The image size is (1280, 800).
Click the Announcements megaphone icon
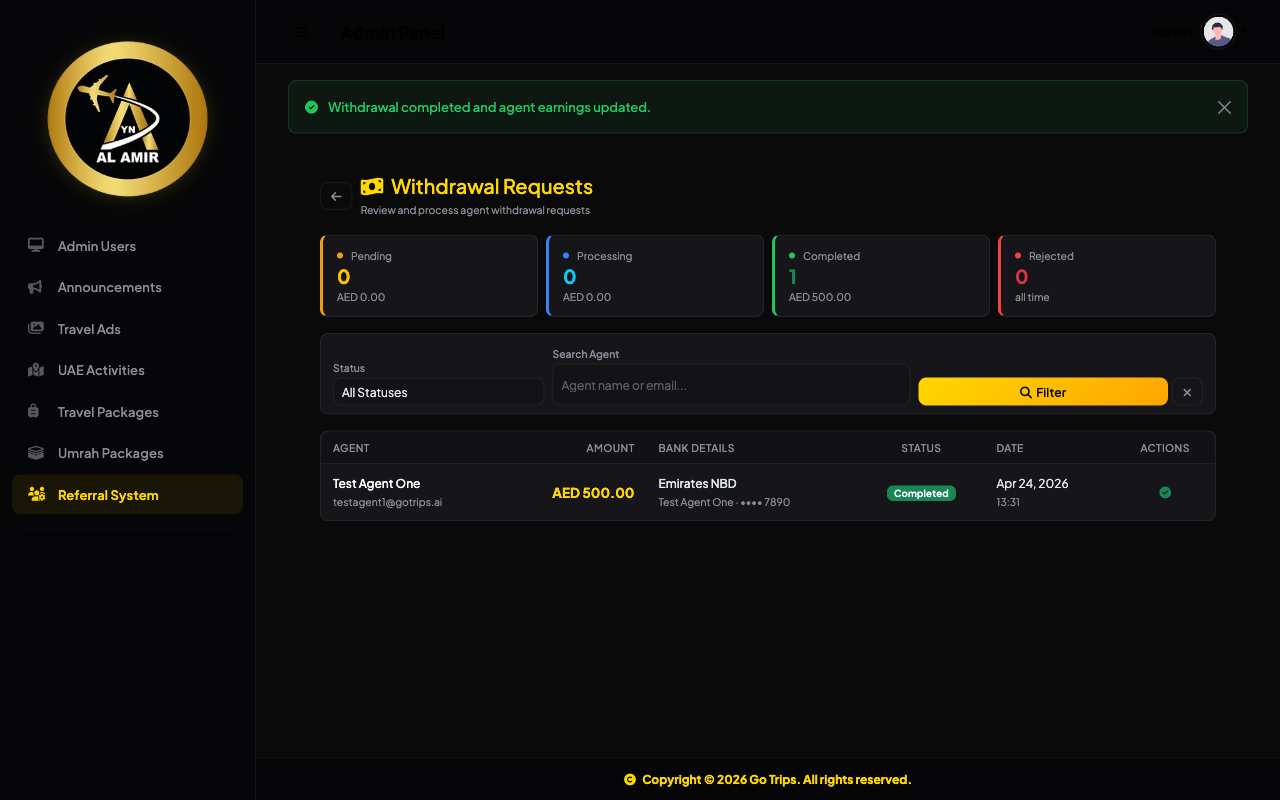click(x=36, y=287)
